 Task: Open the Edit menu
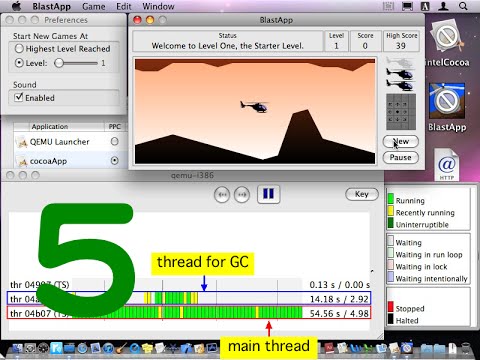(123, 6)
